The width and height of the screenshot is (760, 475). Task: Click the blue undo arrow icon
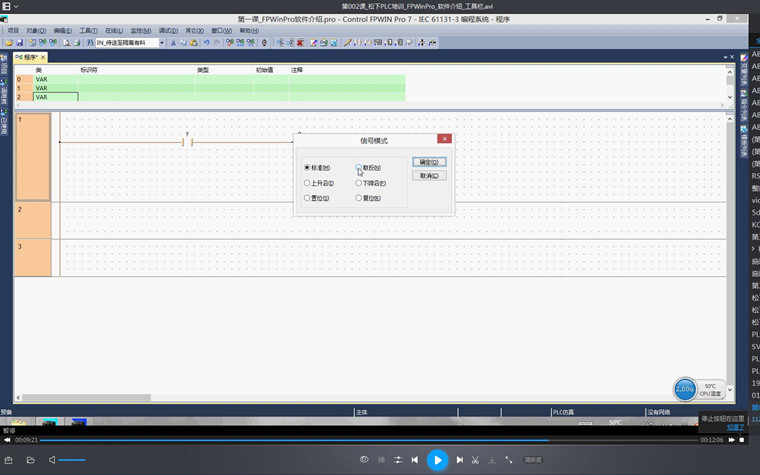(206, 43)
